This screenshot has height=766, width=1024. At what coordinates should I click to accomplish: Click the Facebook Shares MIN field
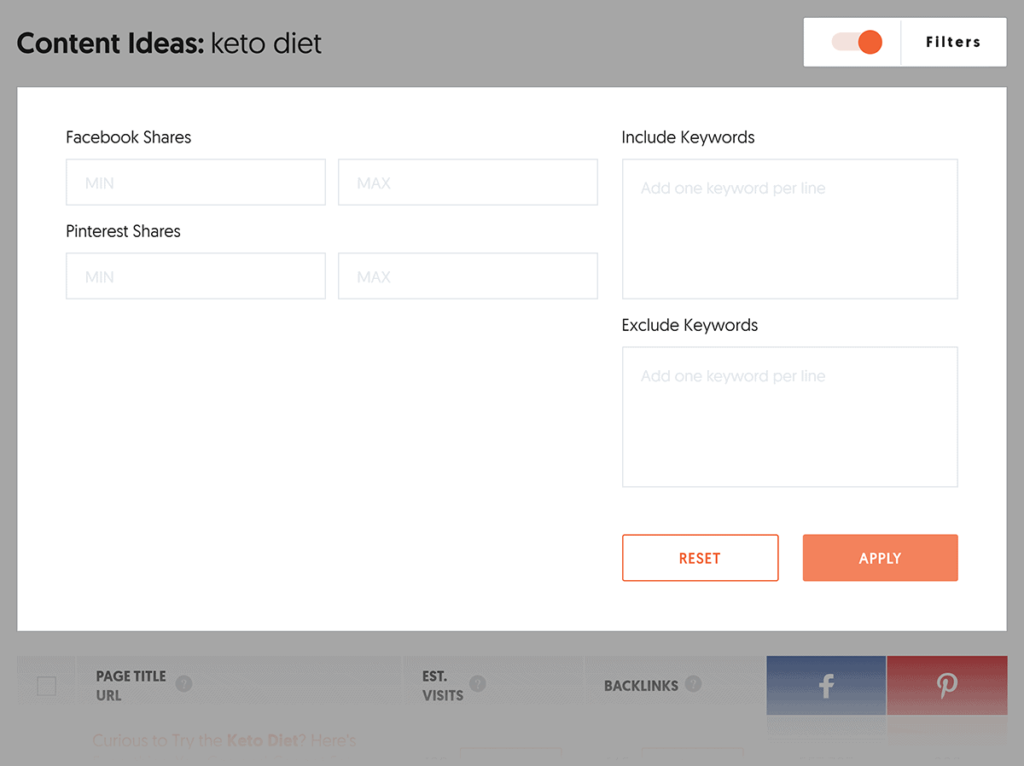tap(195, 183)
